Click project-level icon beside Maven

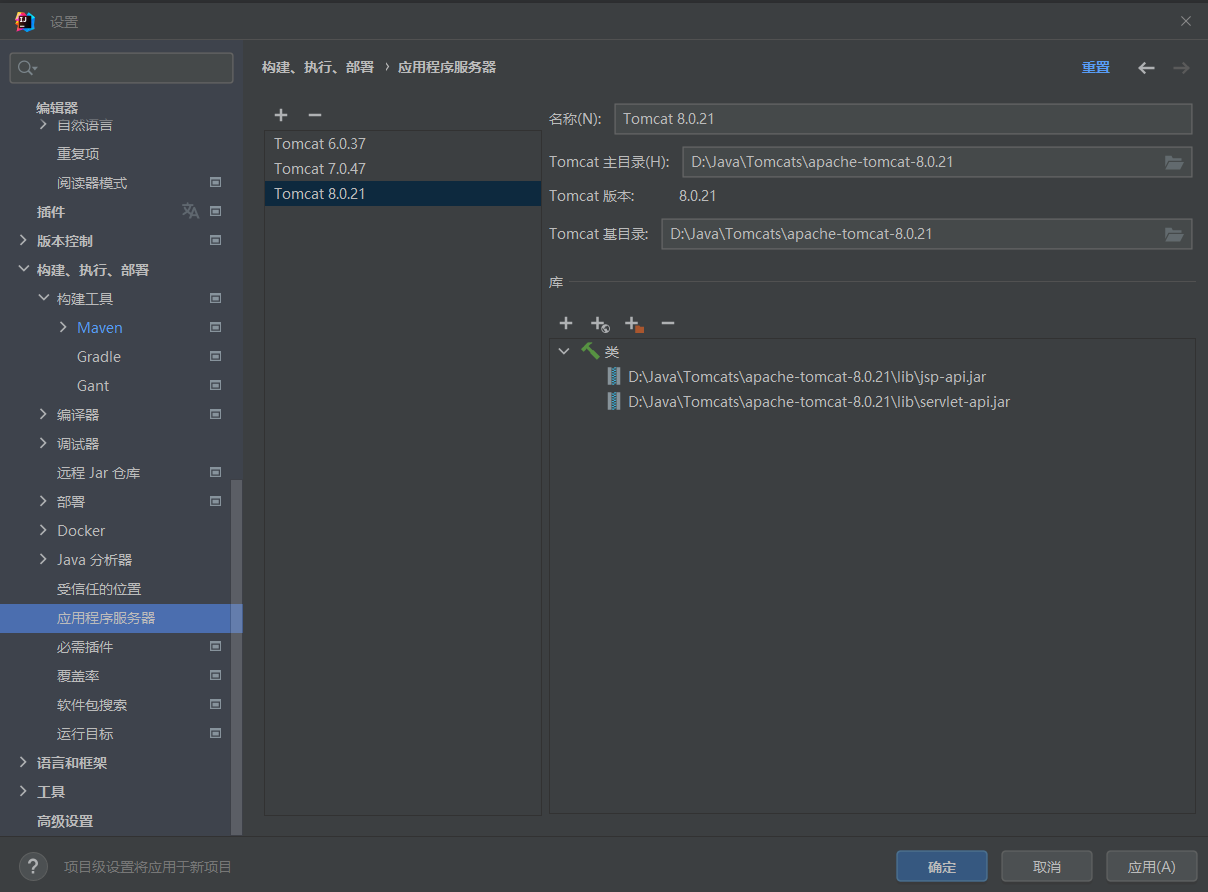pos(215,327)
